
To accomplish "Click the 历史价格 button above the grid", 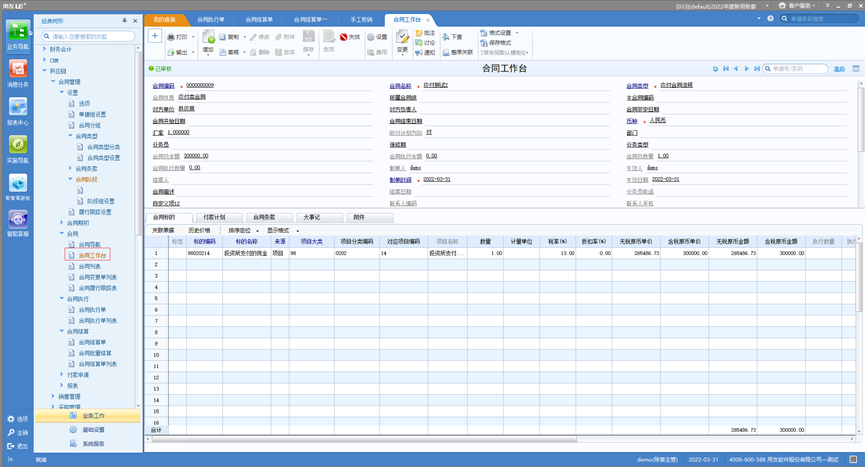I will 199,230.
